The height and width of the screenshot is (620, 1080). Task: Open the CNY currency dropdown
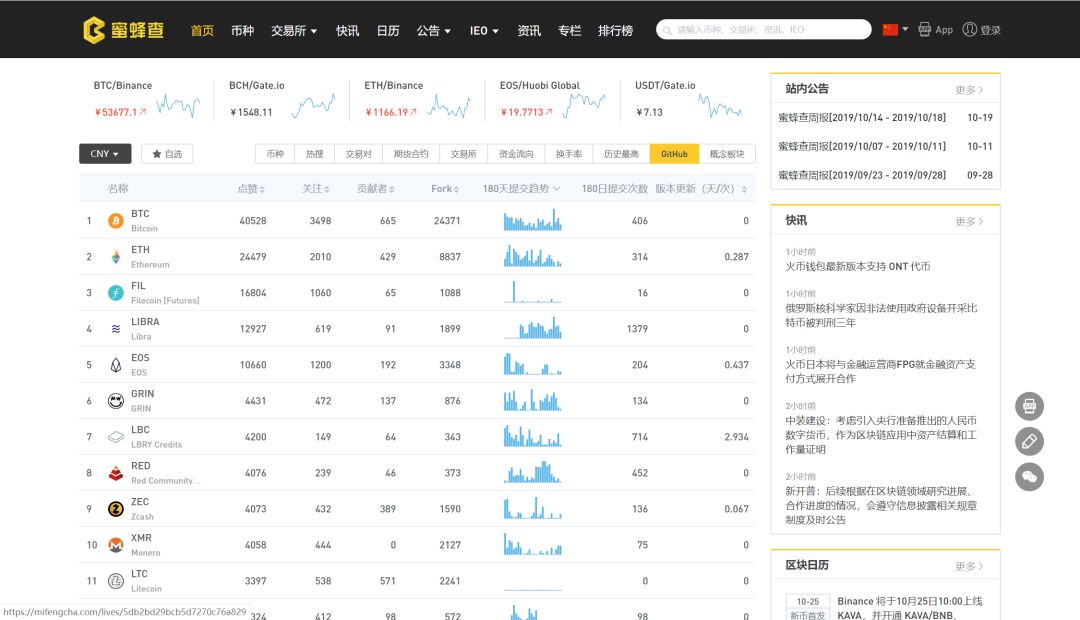click(105, 154)
